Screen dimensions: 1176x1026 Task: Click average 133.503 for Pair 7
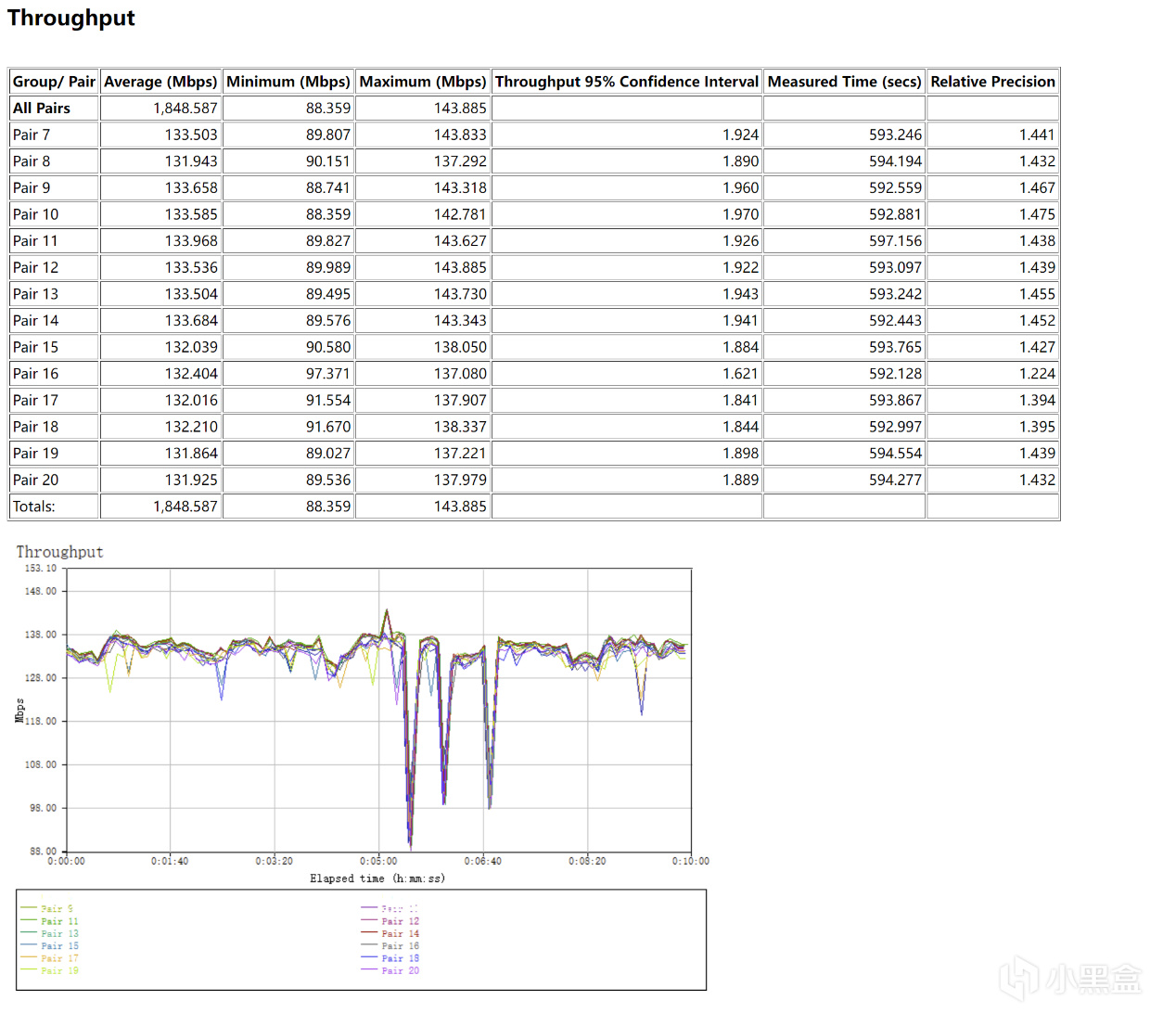191,135
